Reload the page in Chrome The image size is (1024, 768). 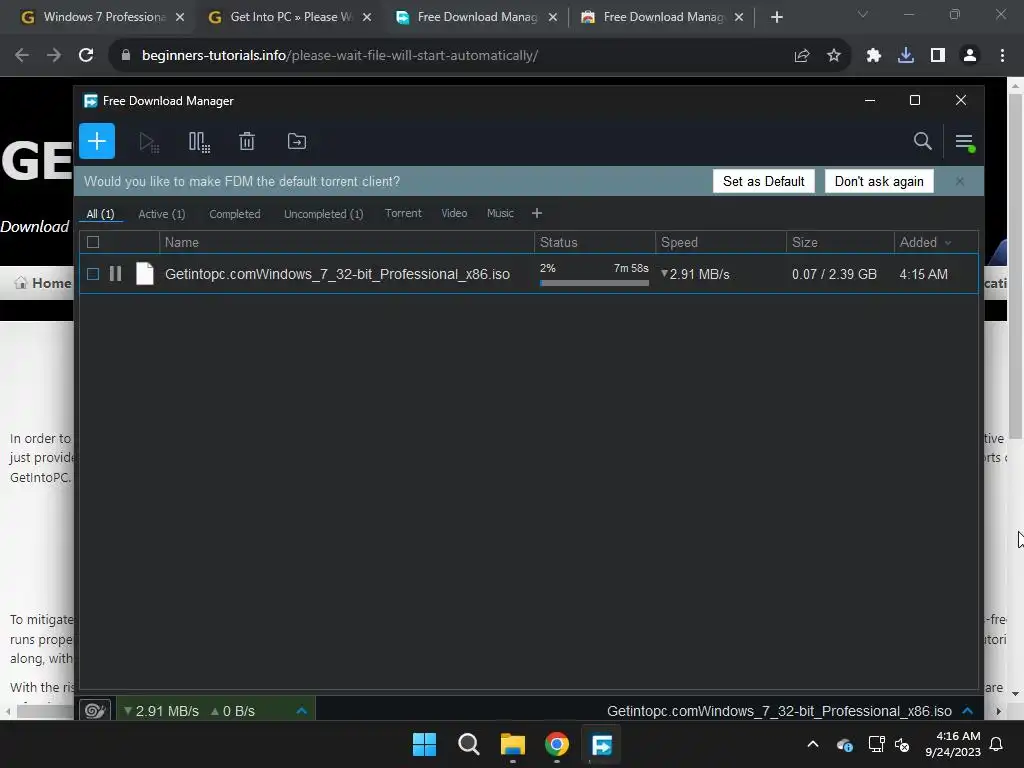(86, 56)
